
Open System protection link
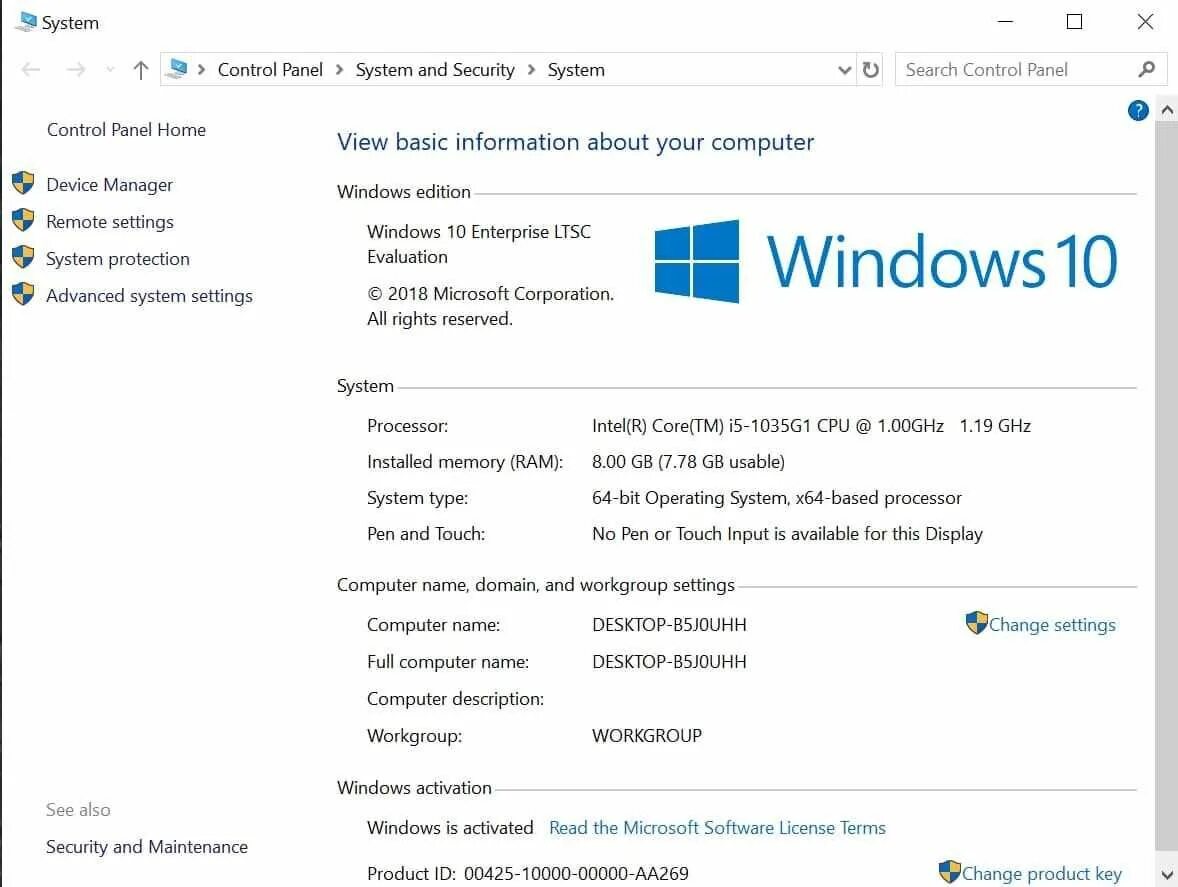[118, 259]
